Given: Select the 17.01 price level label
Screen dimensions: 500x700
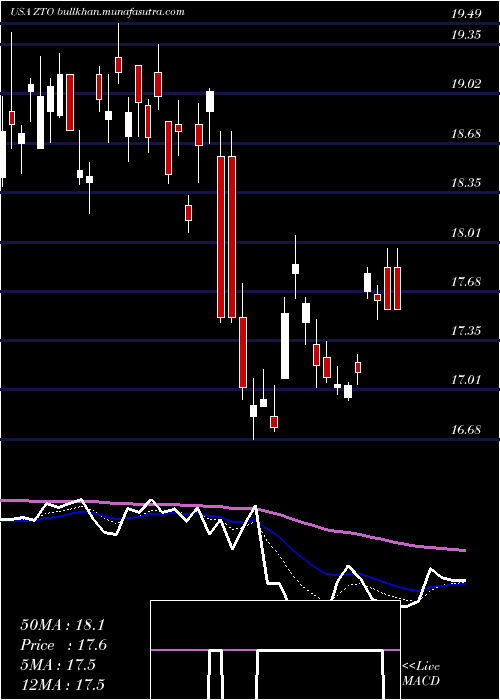Looking at the screenshot, I should (x=466, y=379).
